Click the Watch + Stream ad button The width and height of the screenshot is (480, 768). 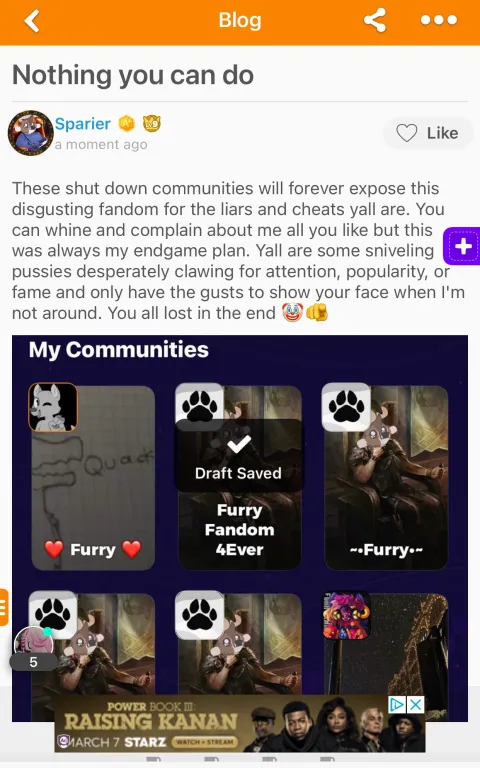[204, 742]
